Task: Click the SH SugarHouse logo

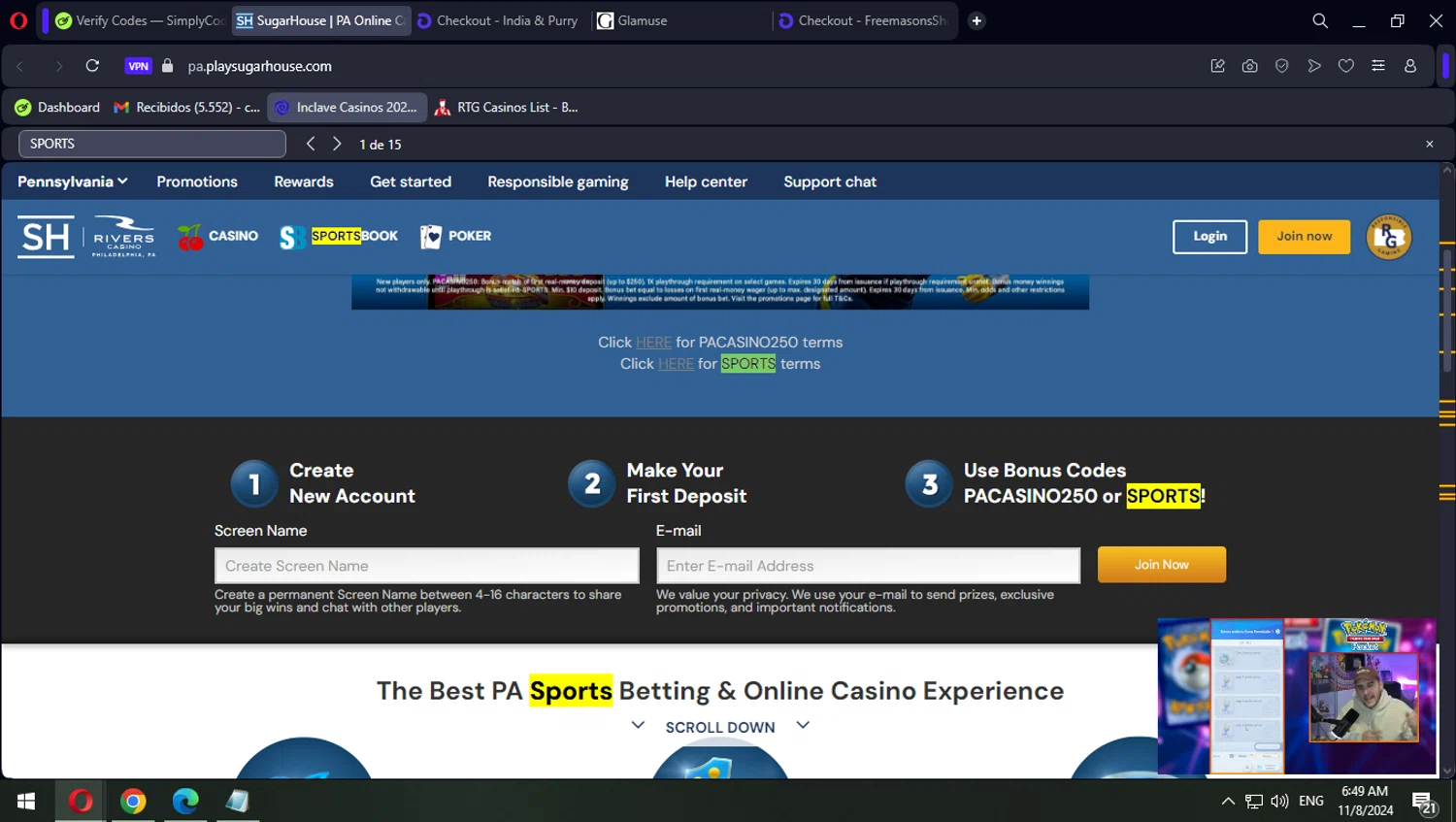Action: [46, 237]
